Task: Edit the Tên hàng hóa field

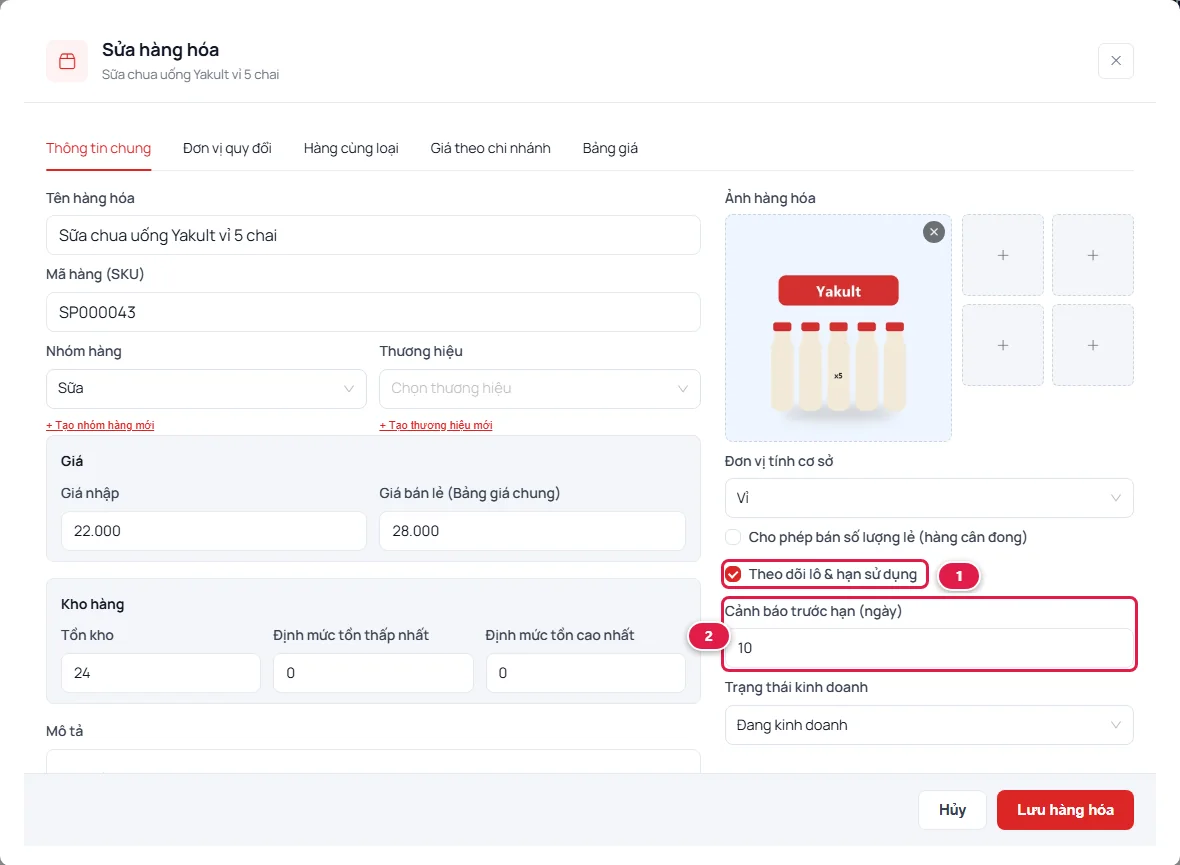Action: tap(373, 236)
